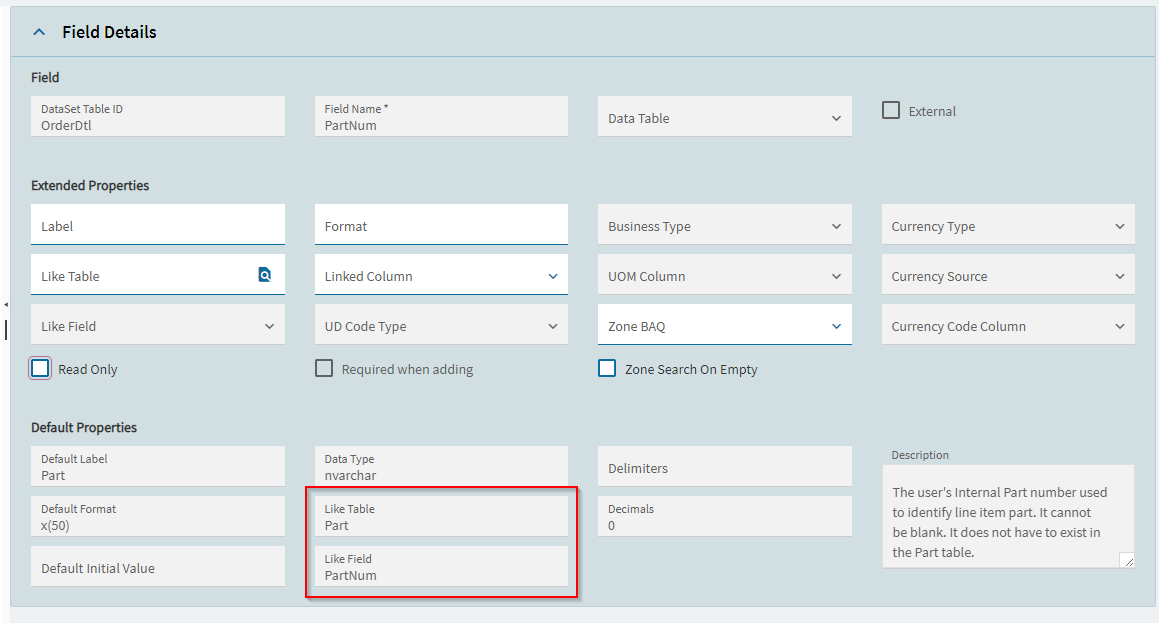Click the Default Properties heading

click(x=84, y=427)
